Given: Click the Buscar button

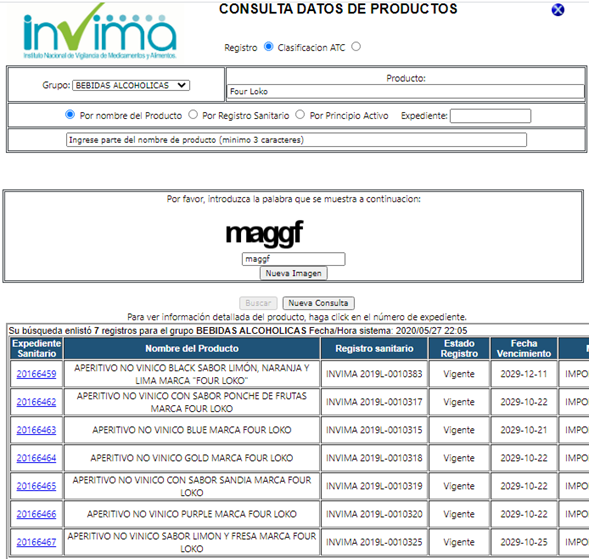Looking at the screenshot, I should click(x=258, y=303).
